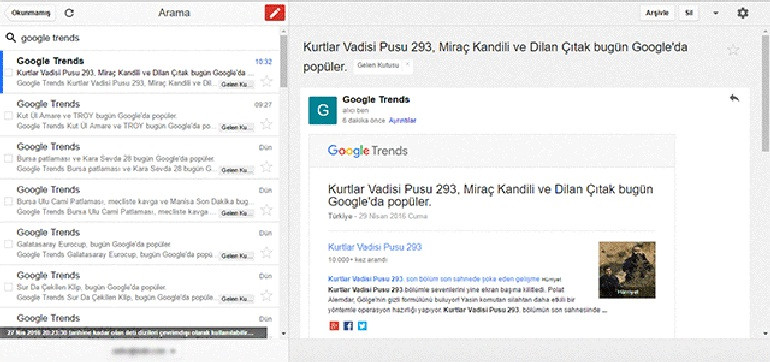
Task: Open the Bursa Ulu Cami Patlaması email
Action: 140,200
